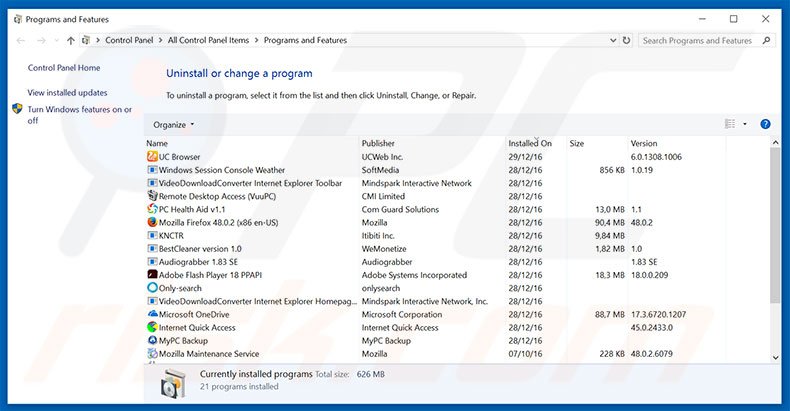
Task: Click the Remote Desktop Access (VuuPC) icon
Action: [152, 196]
